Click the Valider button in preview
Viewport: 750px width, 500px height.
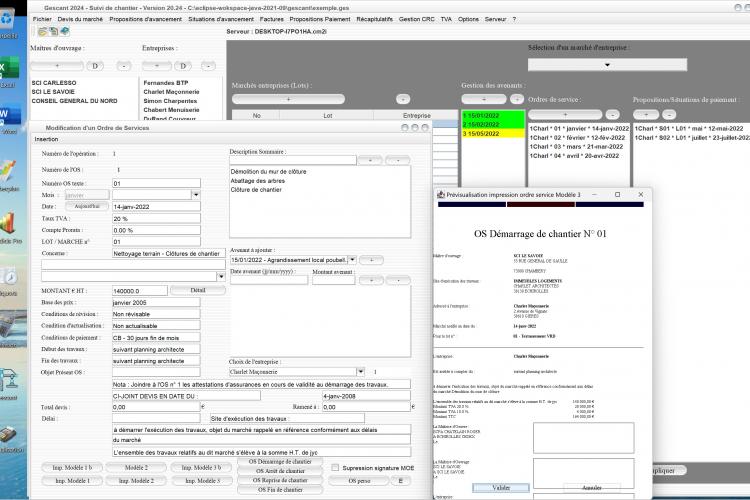501,488
